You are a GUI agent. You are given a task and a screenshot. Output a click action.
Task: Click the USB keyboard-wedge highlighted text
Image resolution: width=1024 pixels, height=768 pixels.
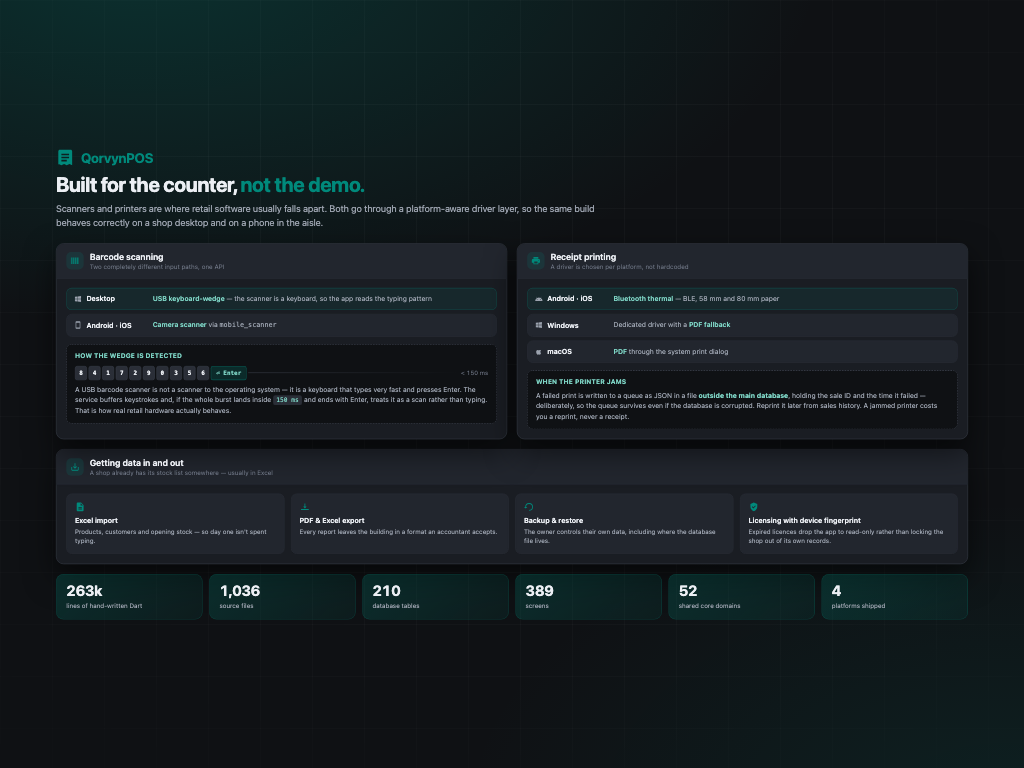pos(189,298)
